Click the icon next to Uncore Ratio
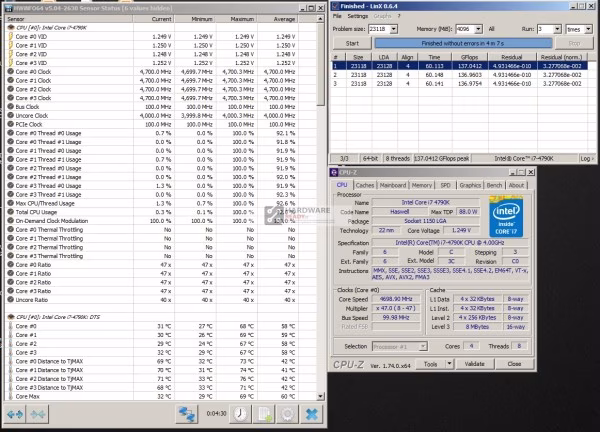This screenshot has width=600, height=432. click(x=11, y=300)
